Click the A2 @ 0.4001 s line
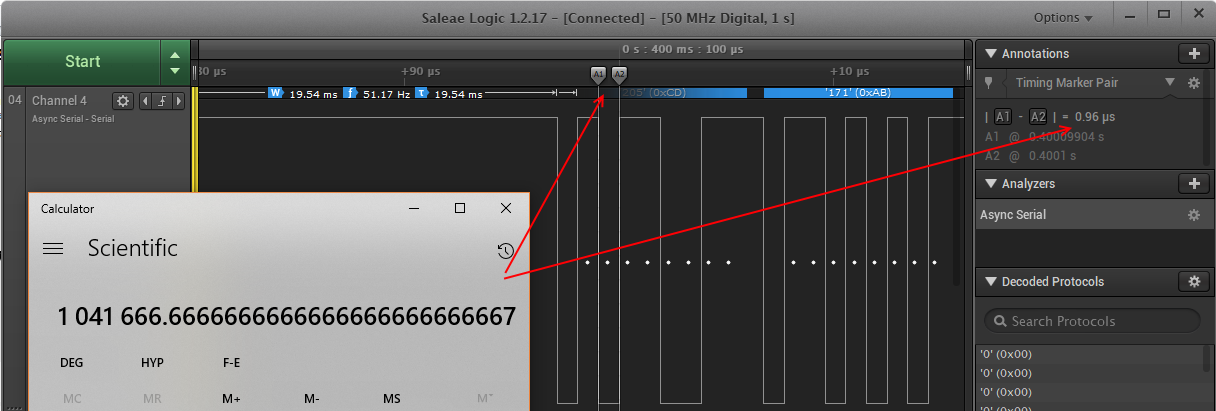 point(1031,156)
